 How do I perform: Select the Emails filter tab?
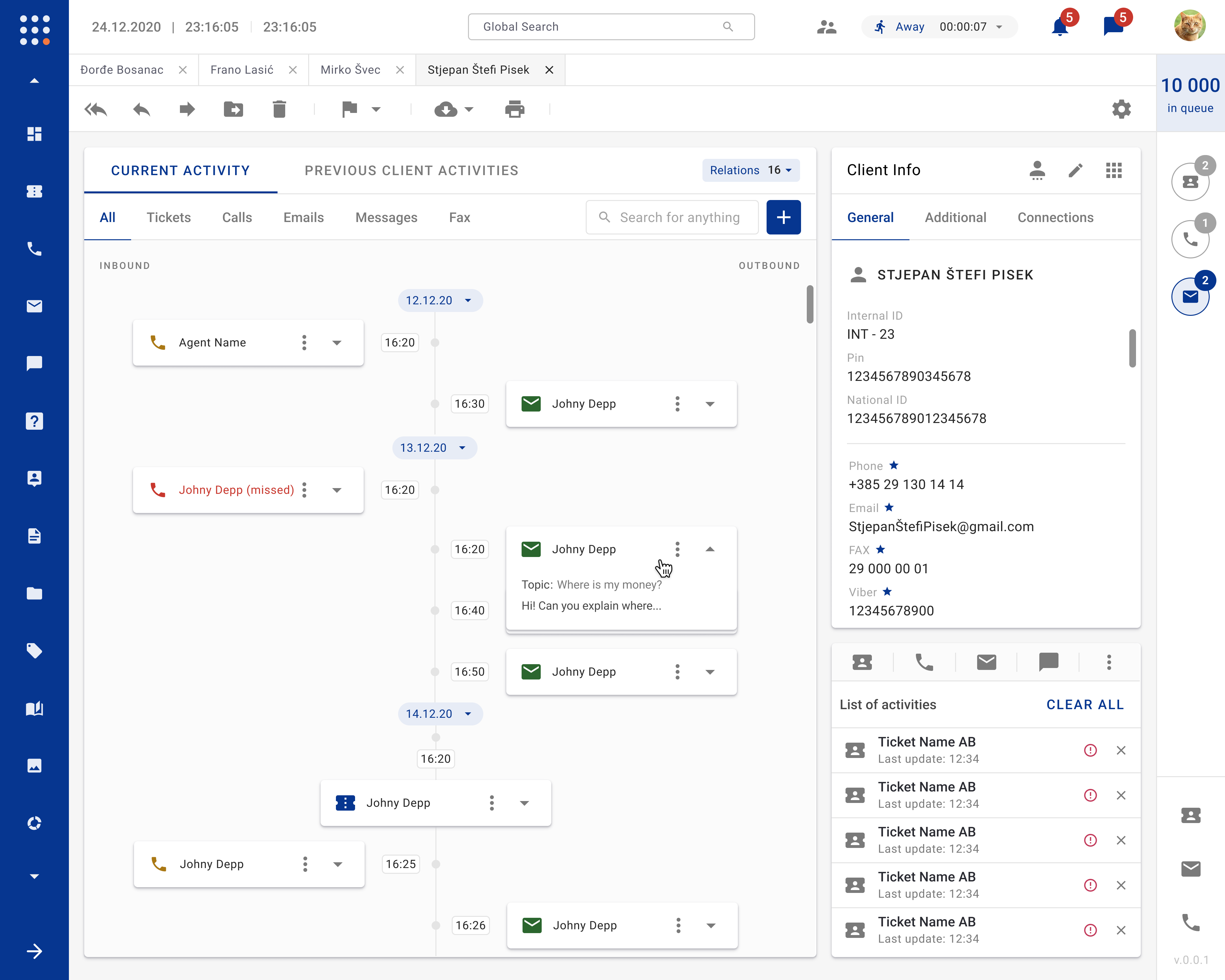(x=303, y=218)
